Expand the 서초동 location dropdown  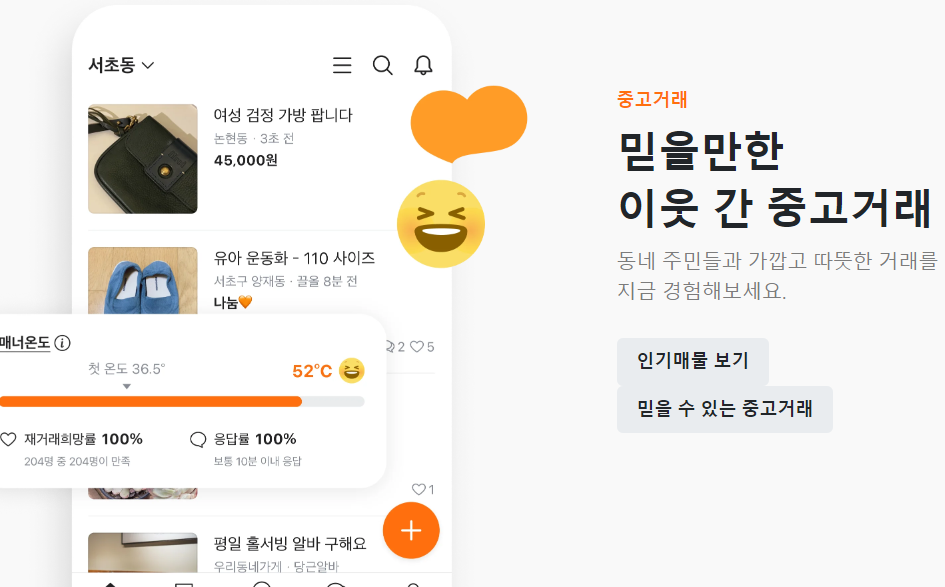pos(121,65)
